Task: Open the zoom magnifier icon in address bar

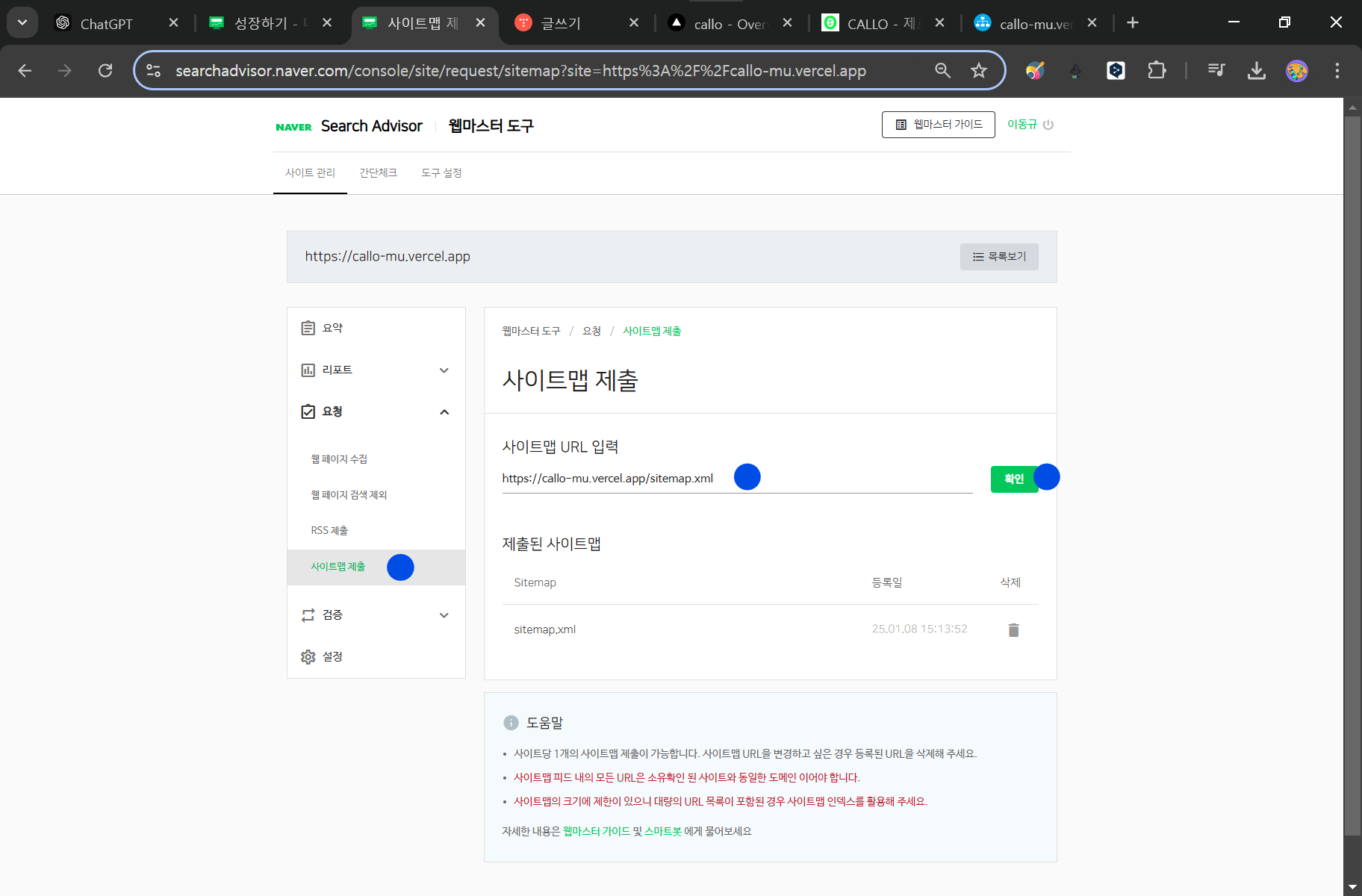Action: point(943,70)
